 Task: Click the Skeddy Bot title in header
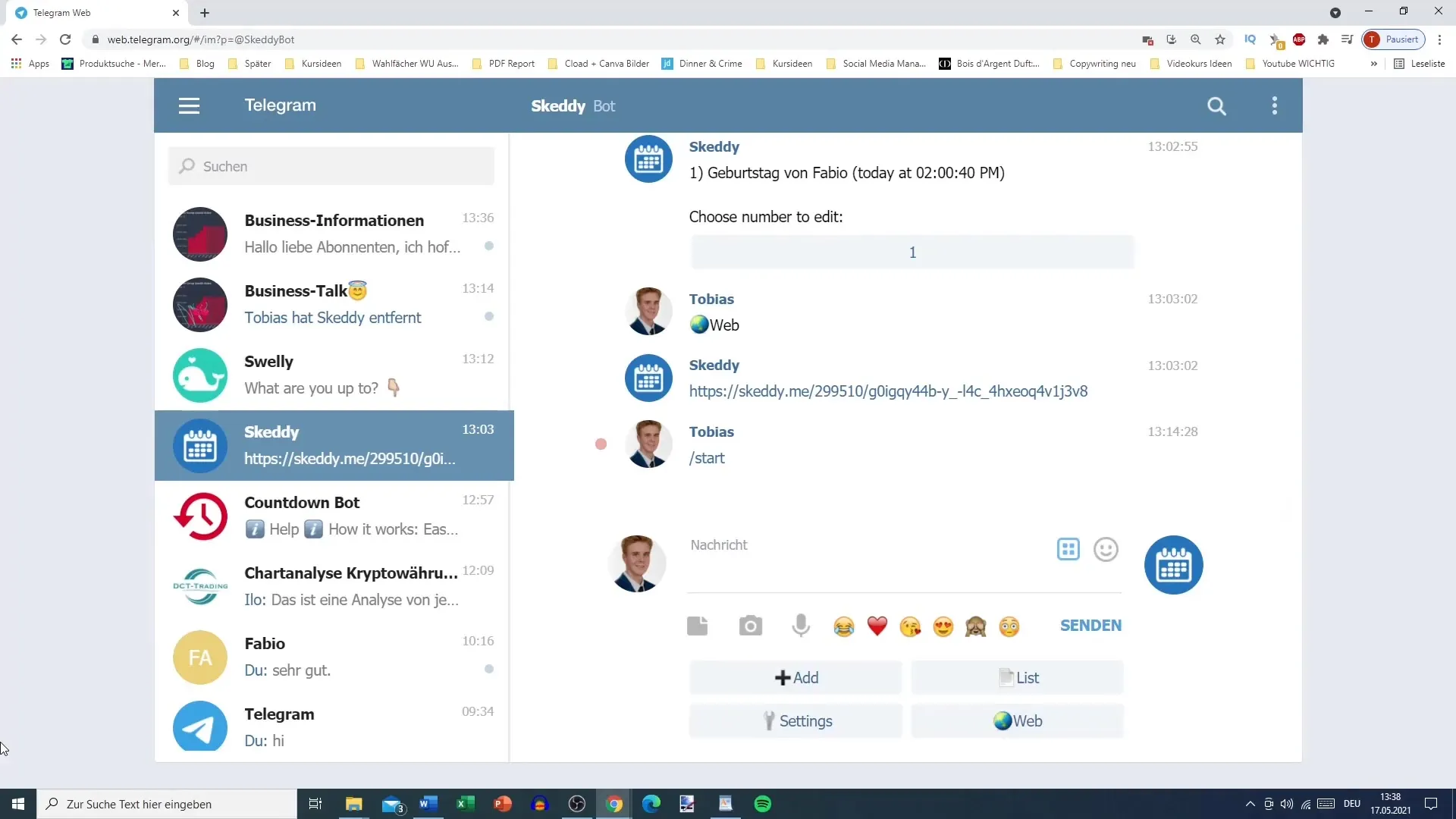point(573,106)
